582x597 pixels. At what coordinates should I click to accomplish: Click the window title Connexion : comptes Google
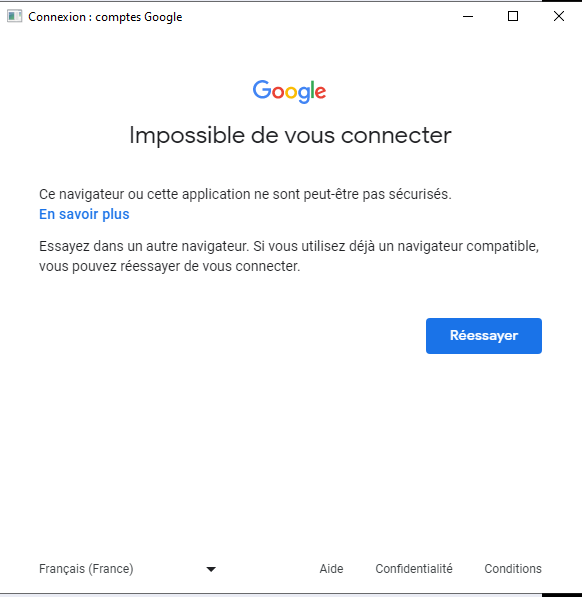(x=105, y=17)
